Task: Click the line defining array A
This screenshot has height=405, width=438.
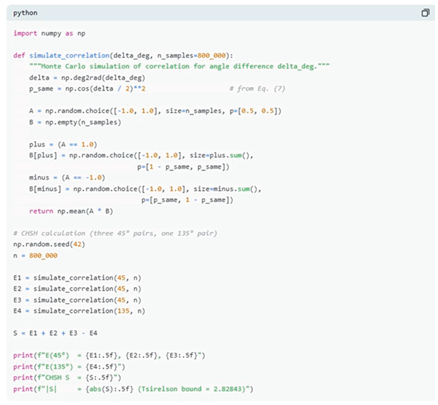Action: 155,111
